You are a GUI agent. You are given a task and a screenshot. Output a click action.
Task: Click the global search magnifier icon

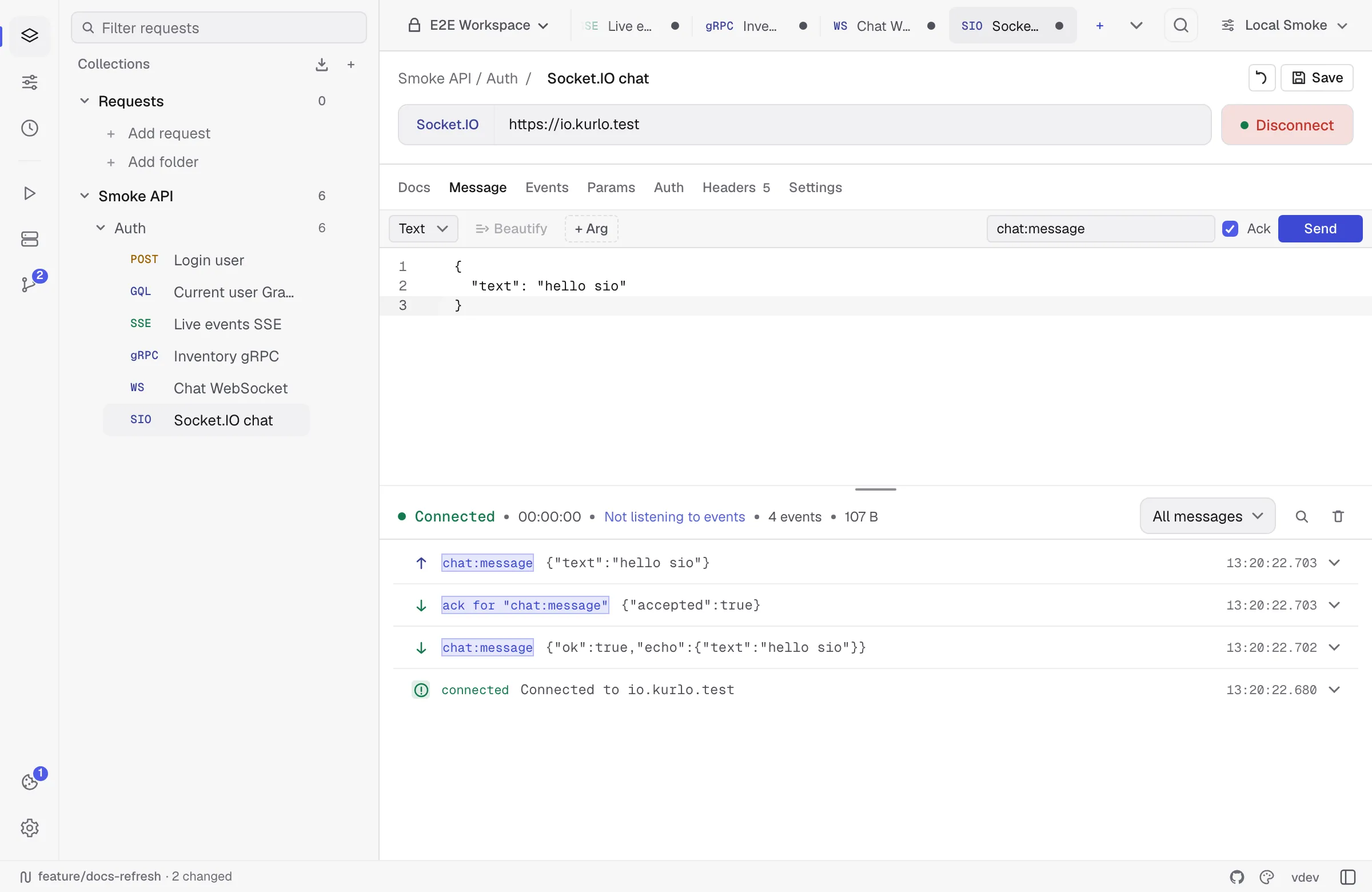coord(1180,25)
